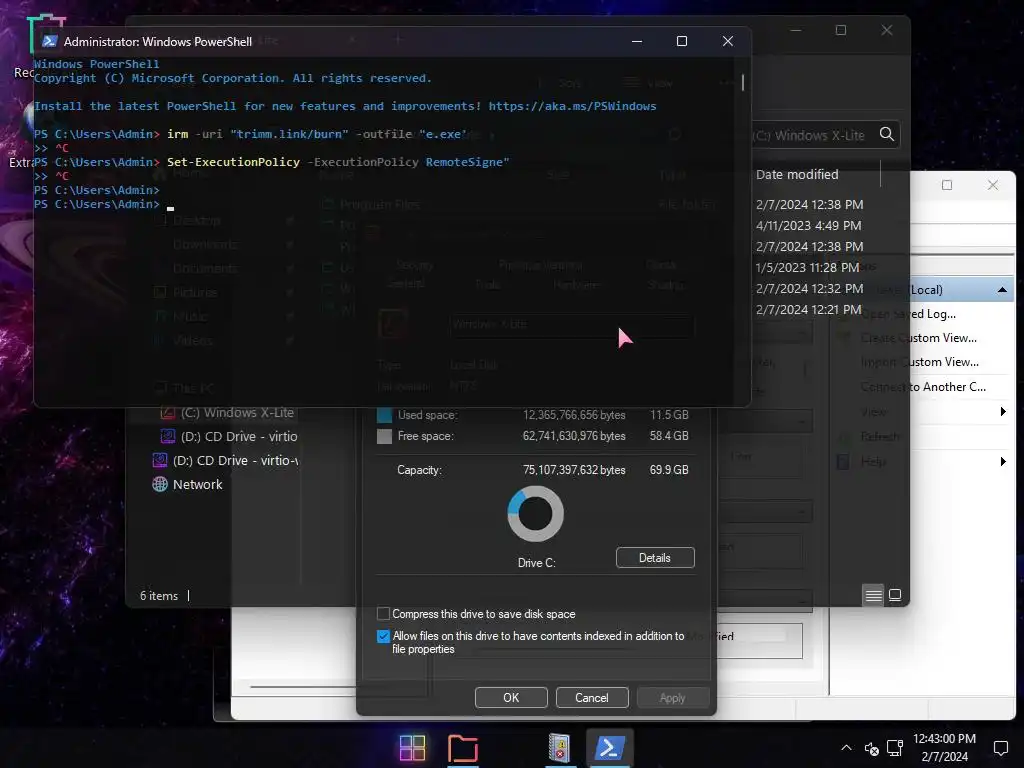Sort by the Date modified column
The width and height of the screenshot is (1024, 768).
coord(797,174)
